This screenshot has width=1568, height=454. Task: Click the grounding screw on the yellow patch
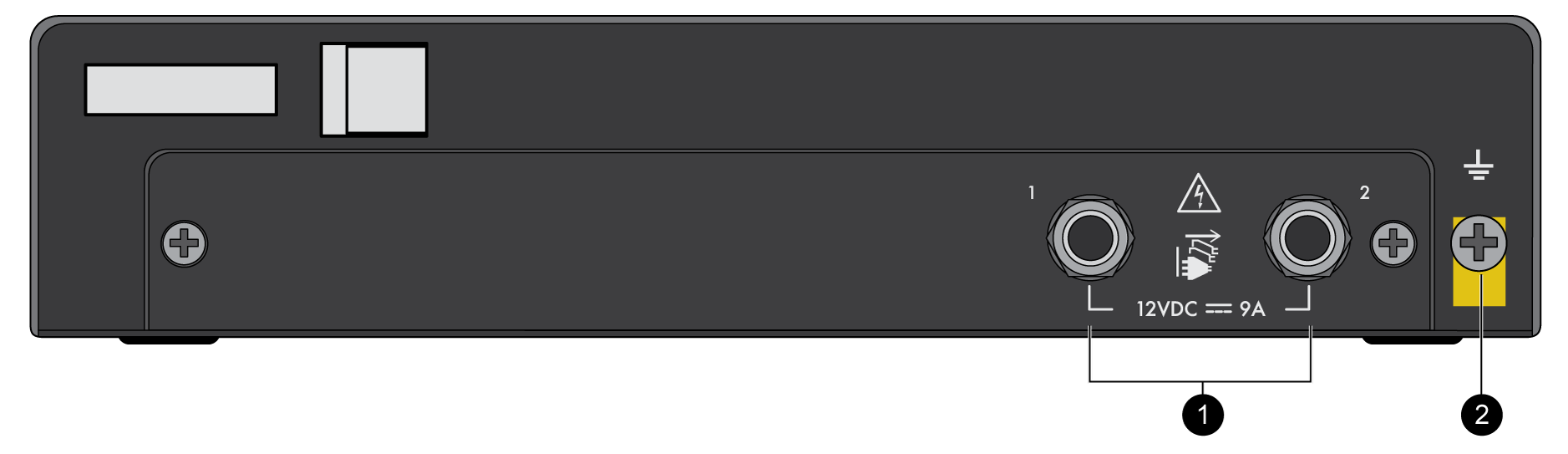1479,243
